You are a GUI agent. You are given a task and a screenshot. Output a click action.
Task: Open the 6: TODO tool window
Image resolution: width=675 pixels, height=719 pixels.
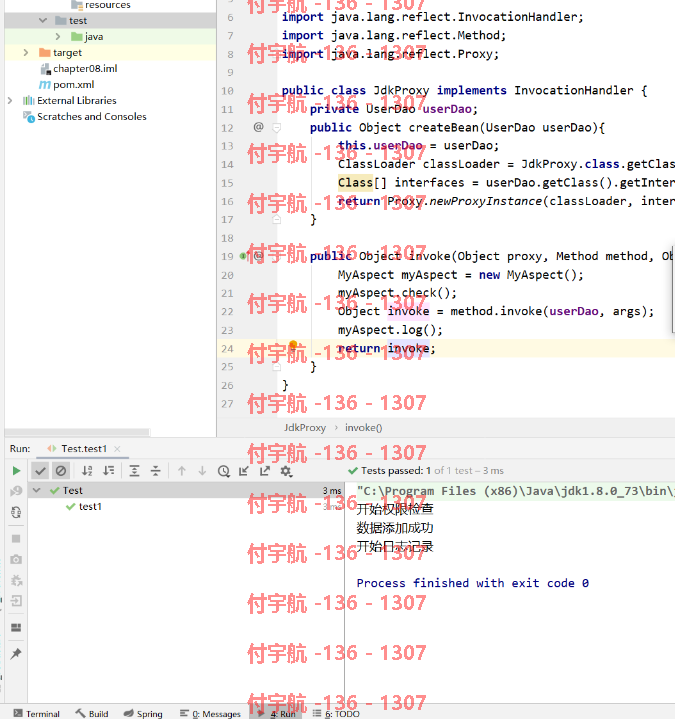(x=337, y=713)
